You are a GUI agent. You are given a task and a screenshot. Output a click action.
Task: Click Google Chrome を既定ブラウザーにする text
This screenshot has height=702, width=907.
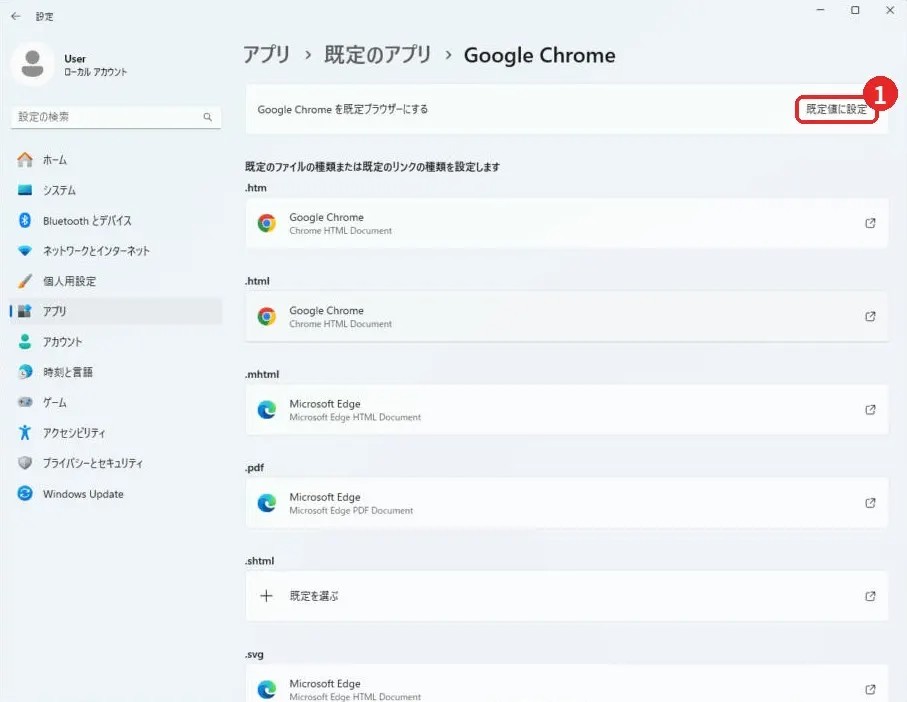tap(342, 109)
